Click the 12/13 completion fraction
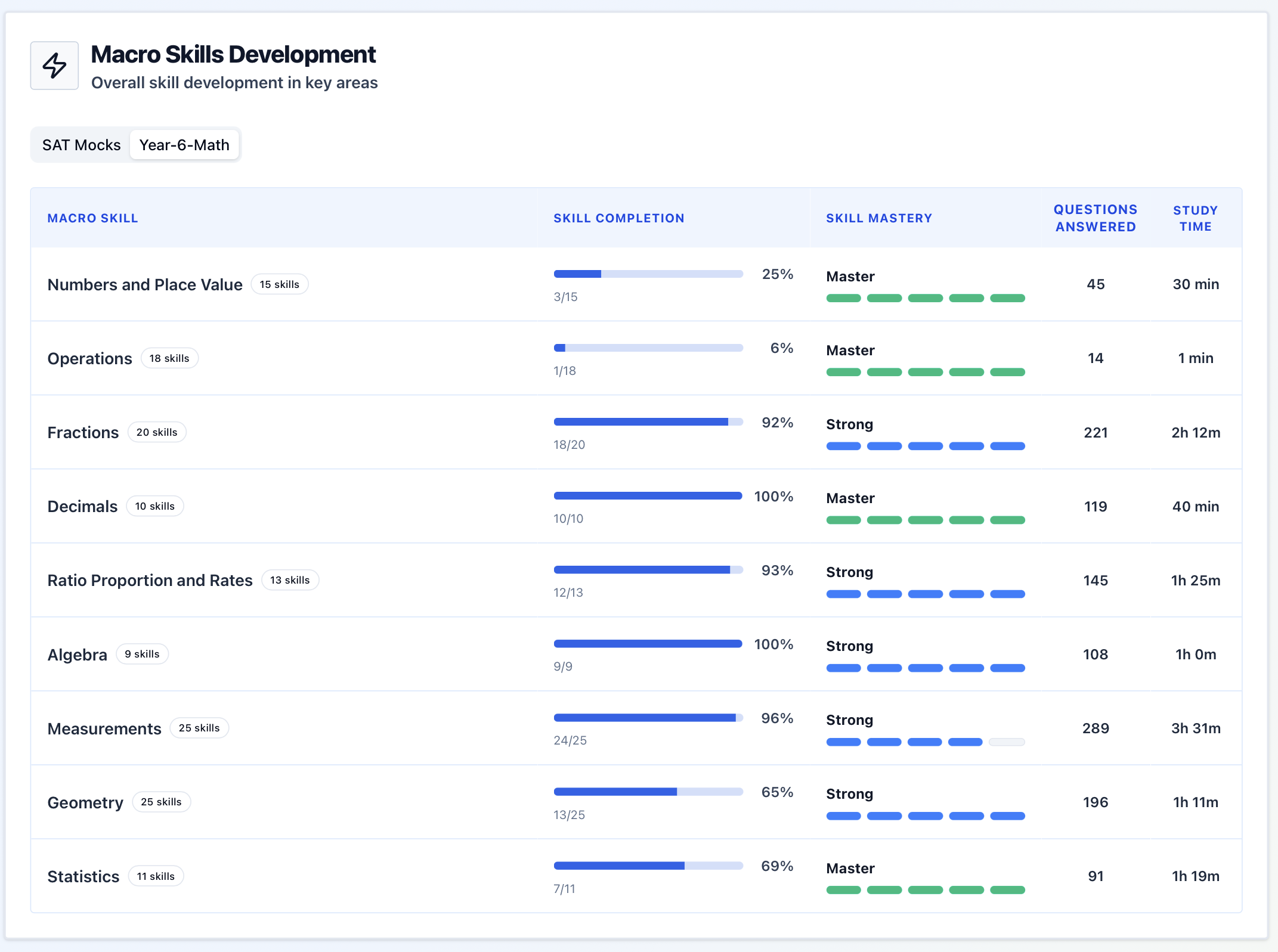The width and height of the screenshot is (1278, 952). tap(568, 593)
